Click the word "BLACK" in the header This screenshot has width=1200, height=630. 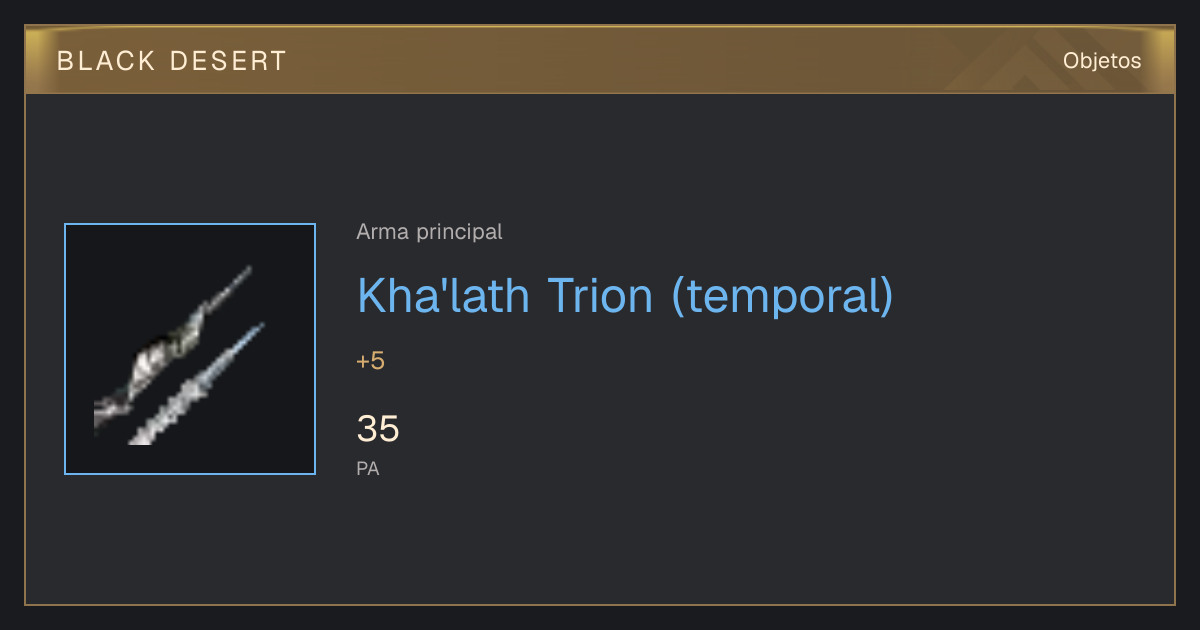click(x=106, y=61)
